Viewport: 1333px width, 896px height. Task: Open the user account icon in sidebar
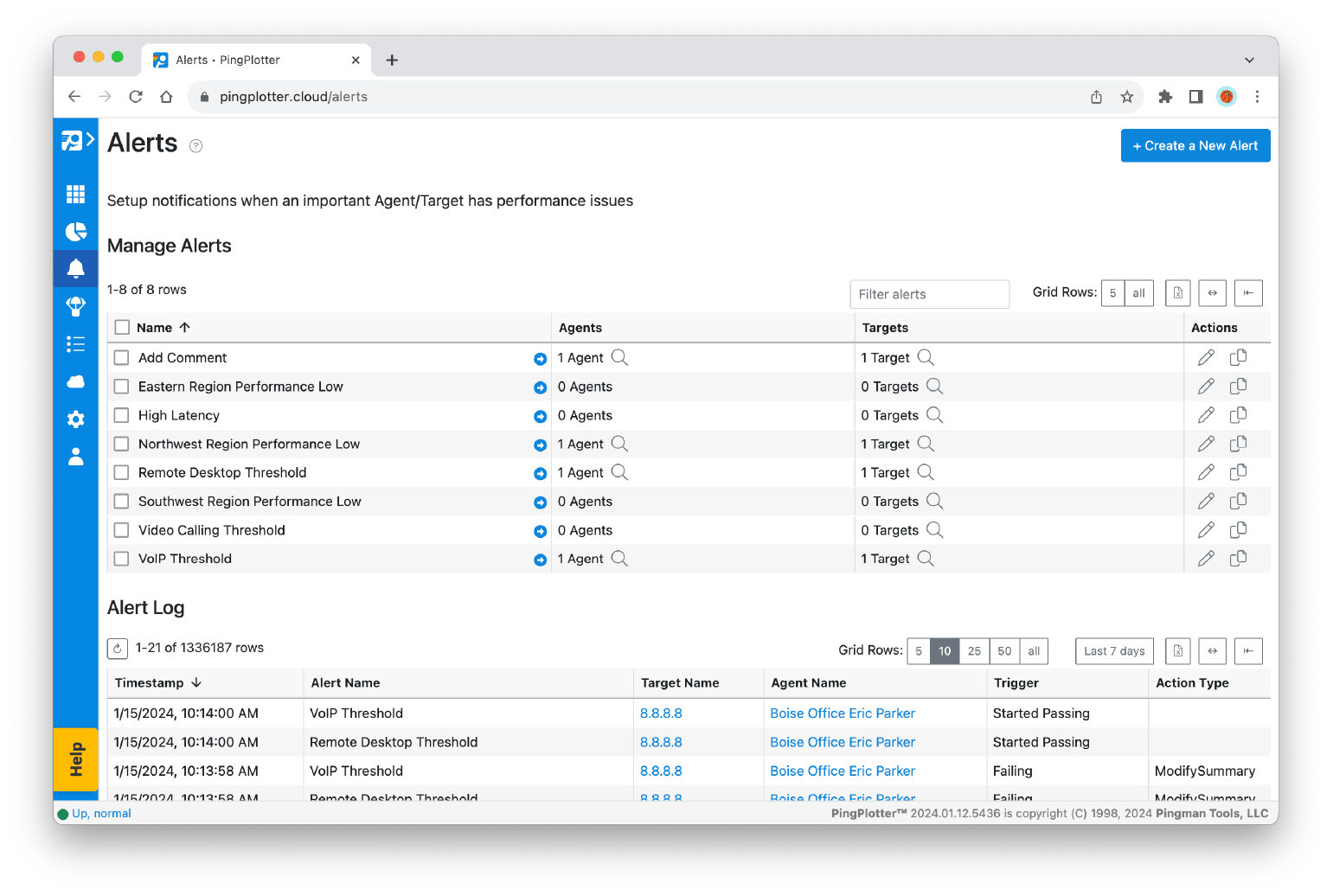(x=75, y=457)
